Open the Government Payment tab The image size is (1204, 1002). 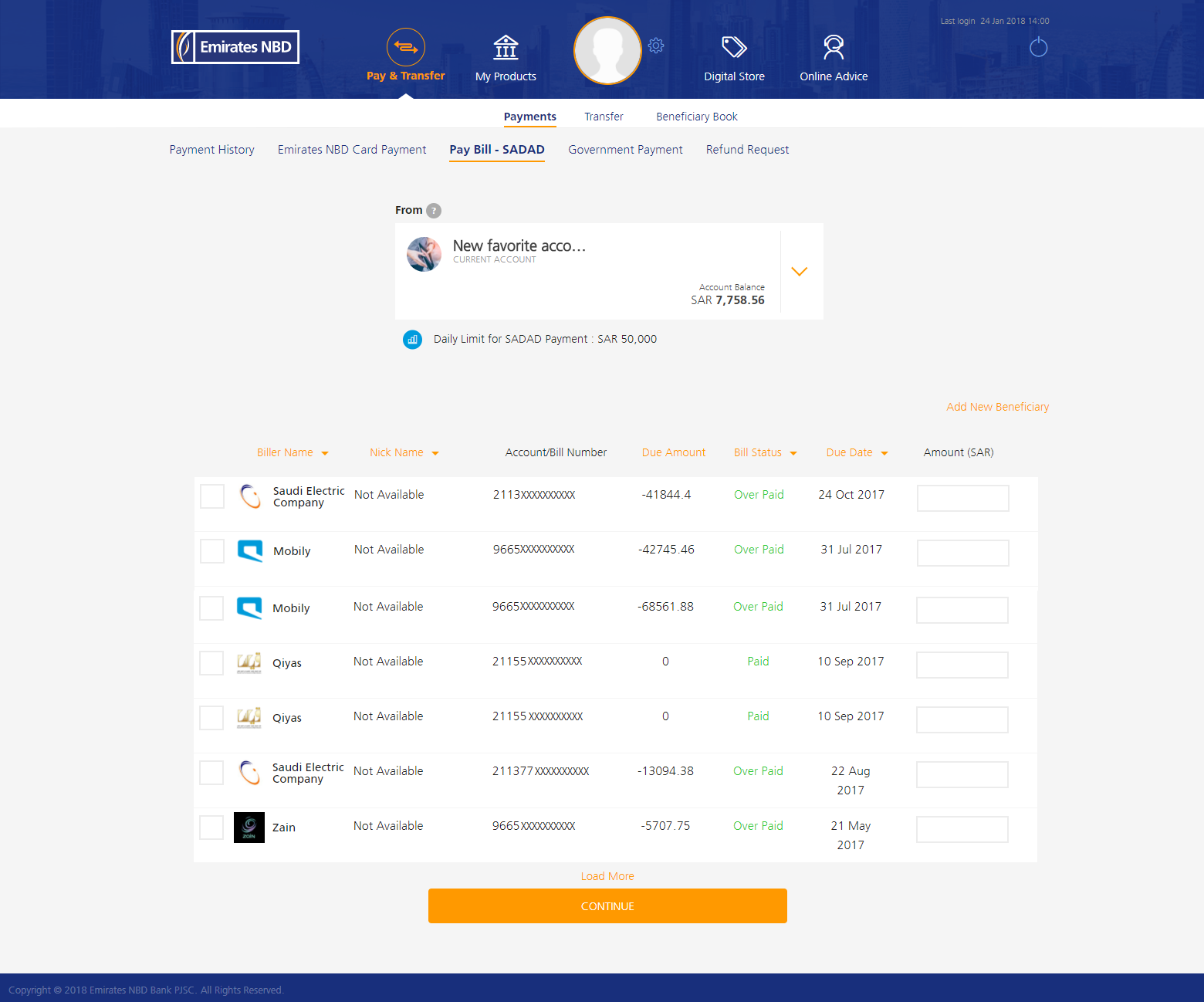625,150
